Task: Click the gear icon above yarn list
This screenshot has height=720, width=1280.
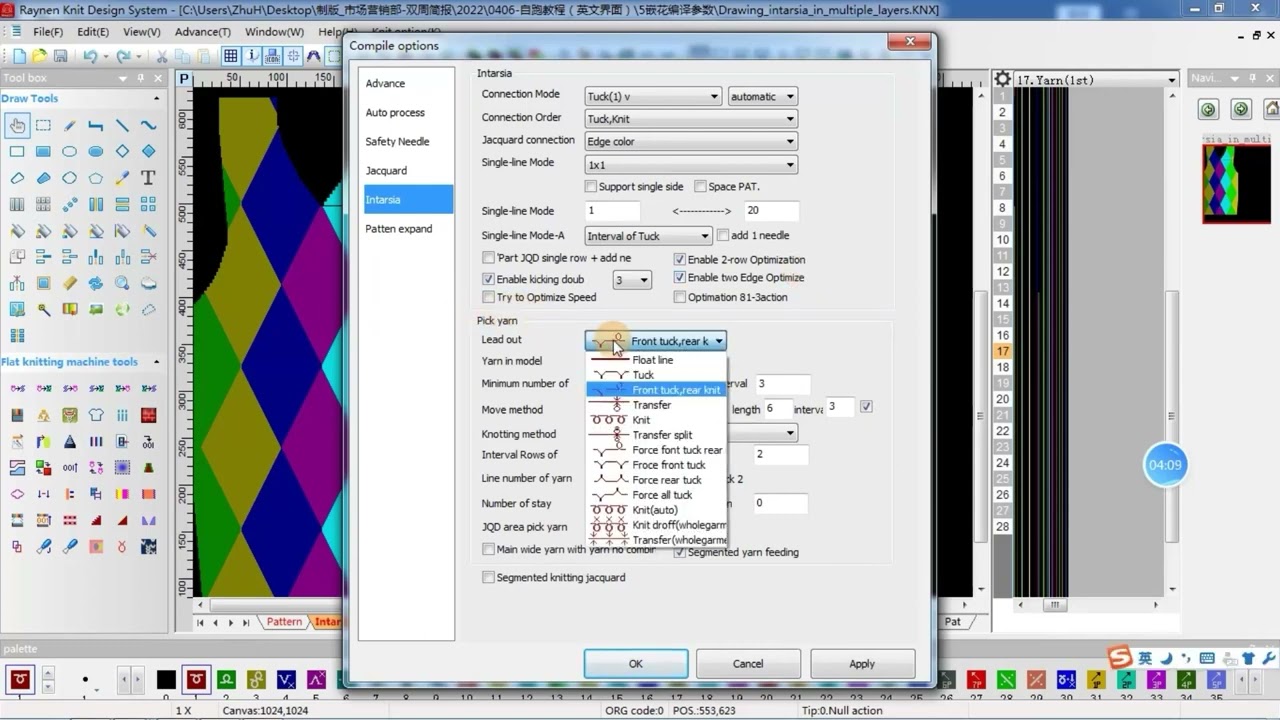Action: click(x=1002, y=79)
